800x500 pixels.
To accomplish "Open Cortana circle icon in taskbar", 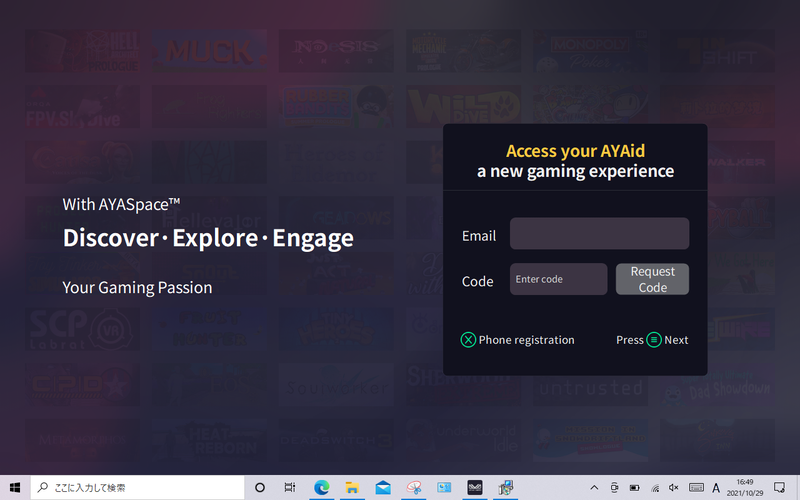I will click(260, 488).
